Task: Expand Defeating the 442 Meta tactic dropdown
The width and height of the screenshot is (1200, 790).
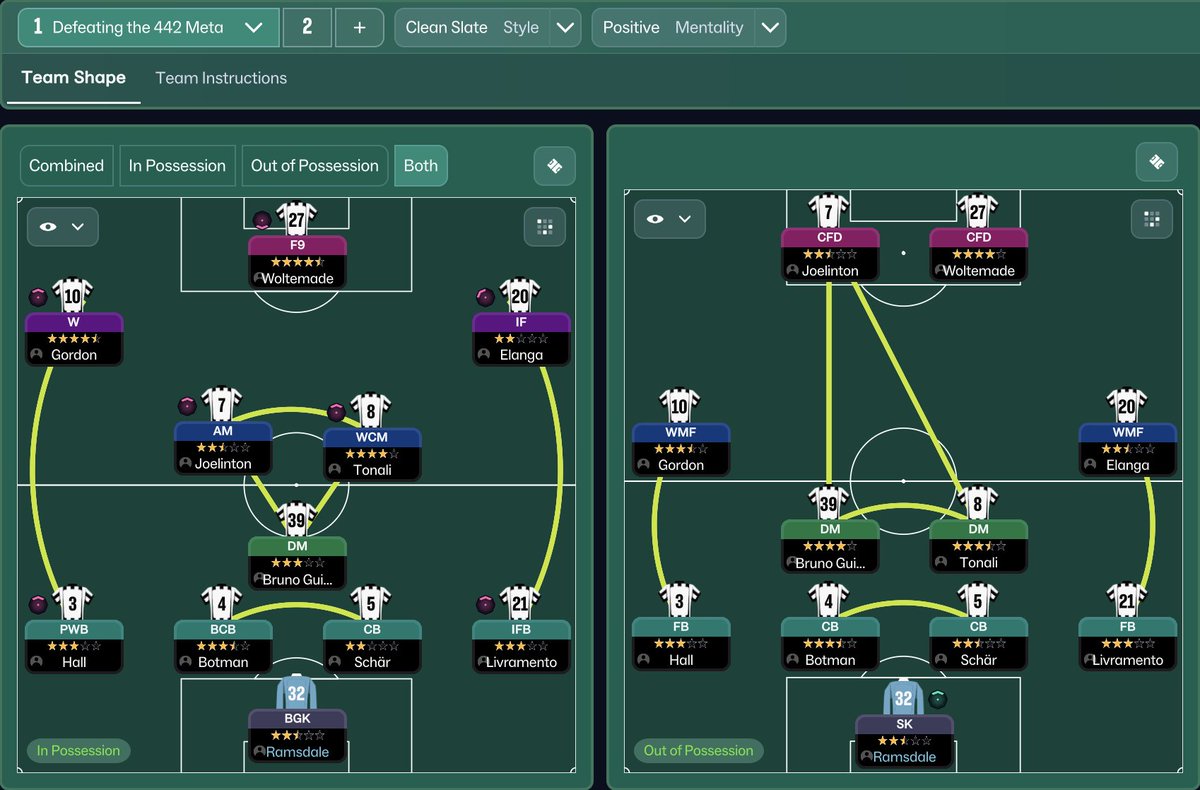Action: [x=254, y=28]
